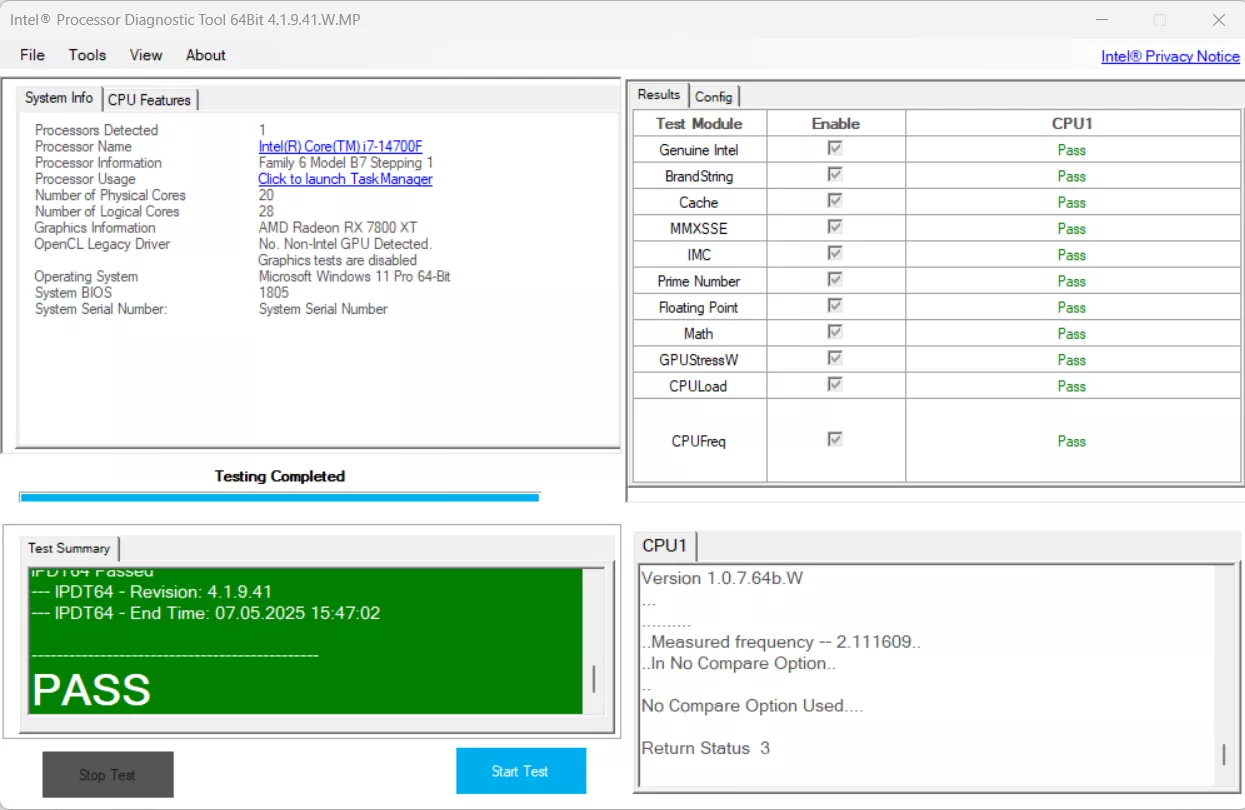Toggle the GPUStressW enable checkbox

click(835, 358)
